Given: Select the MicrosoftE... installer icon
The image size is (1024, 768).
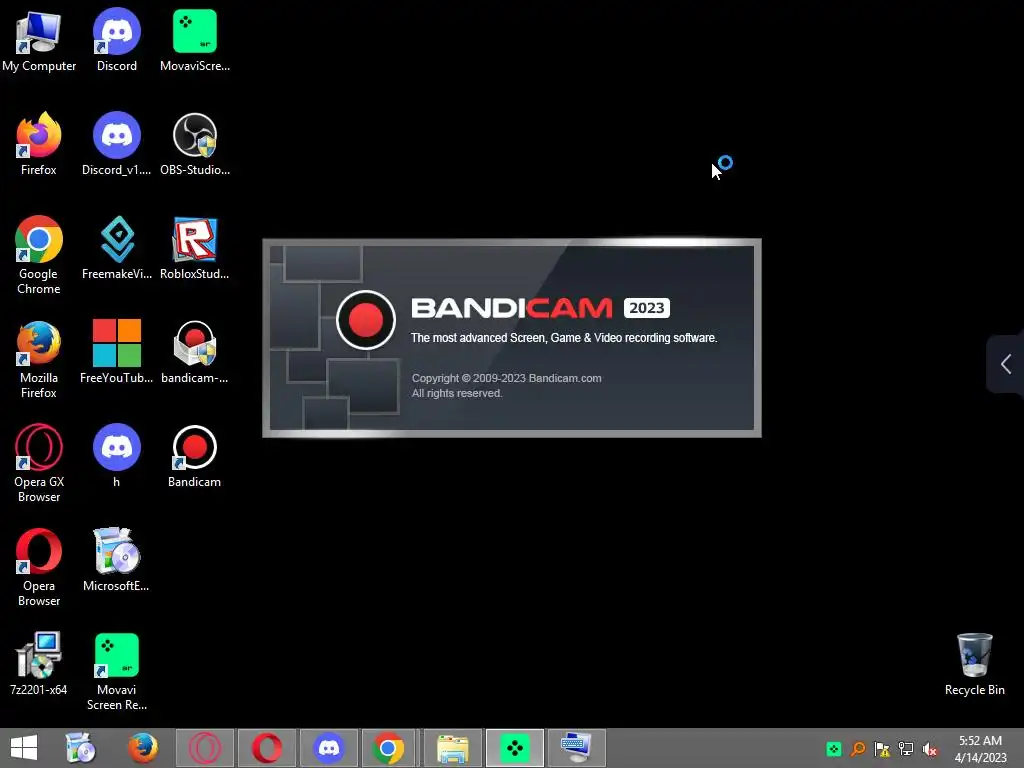Looking at the screenshot, I should tap(117, 560).
